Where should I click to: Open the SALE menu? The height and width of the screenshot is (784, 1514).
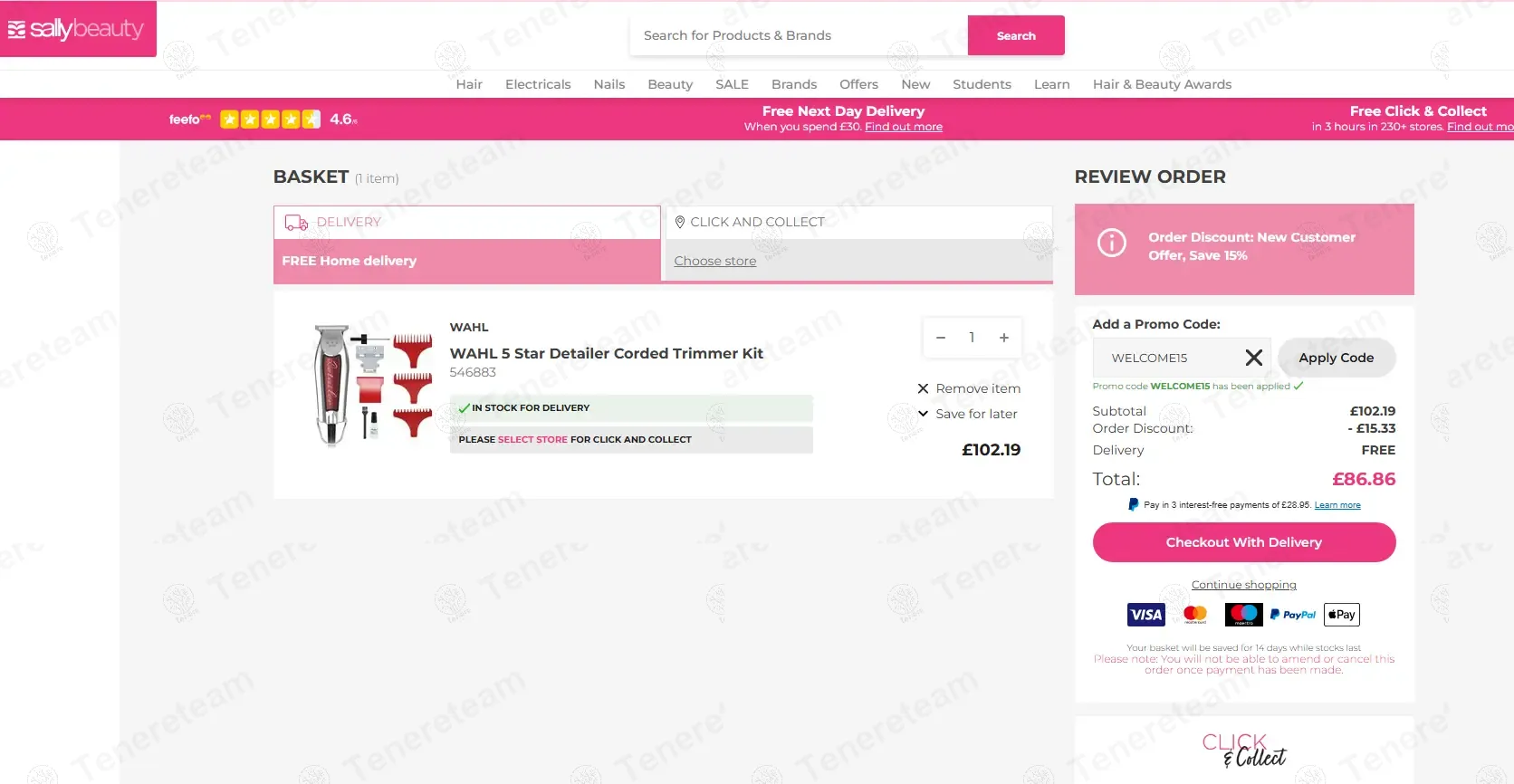click(732, 84)
